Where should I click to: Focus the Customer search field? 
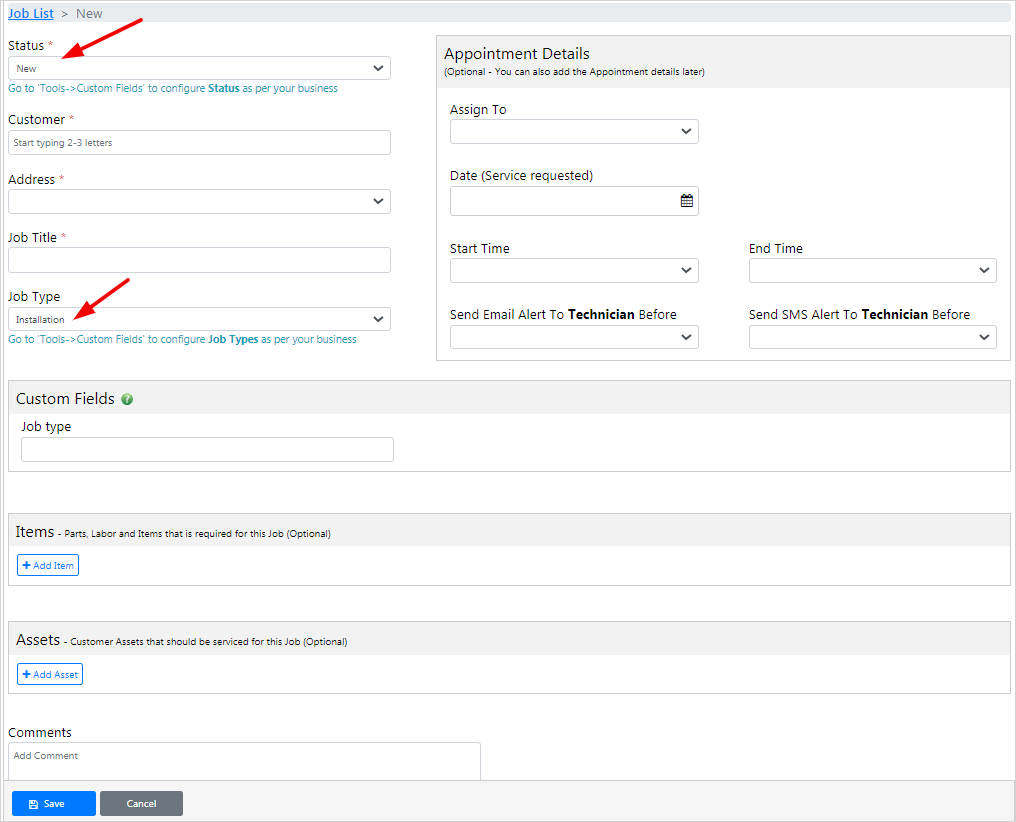coord(199,143)
